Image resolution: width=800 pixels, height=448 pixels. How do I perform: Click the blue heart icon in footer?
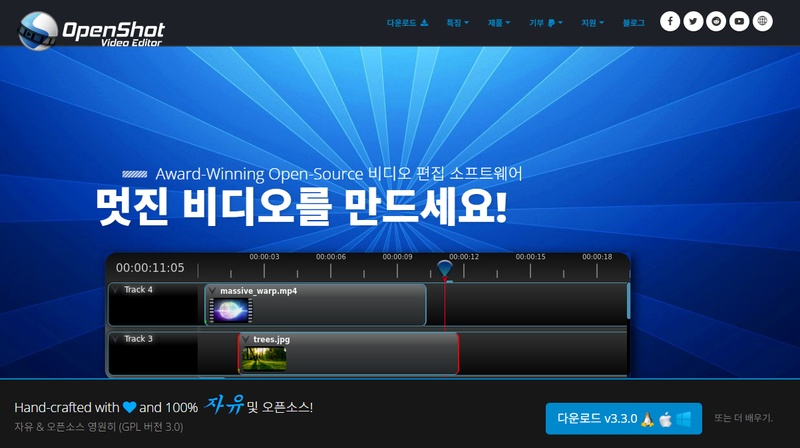(x=130, y=407)
